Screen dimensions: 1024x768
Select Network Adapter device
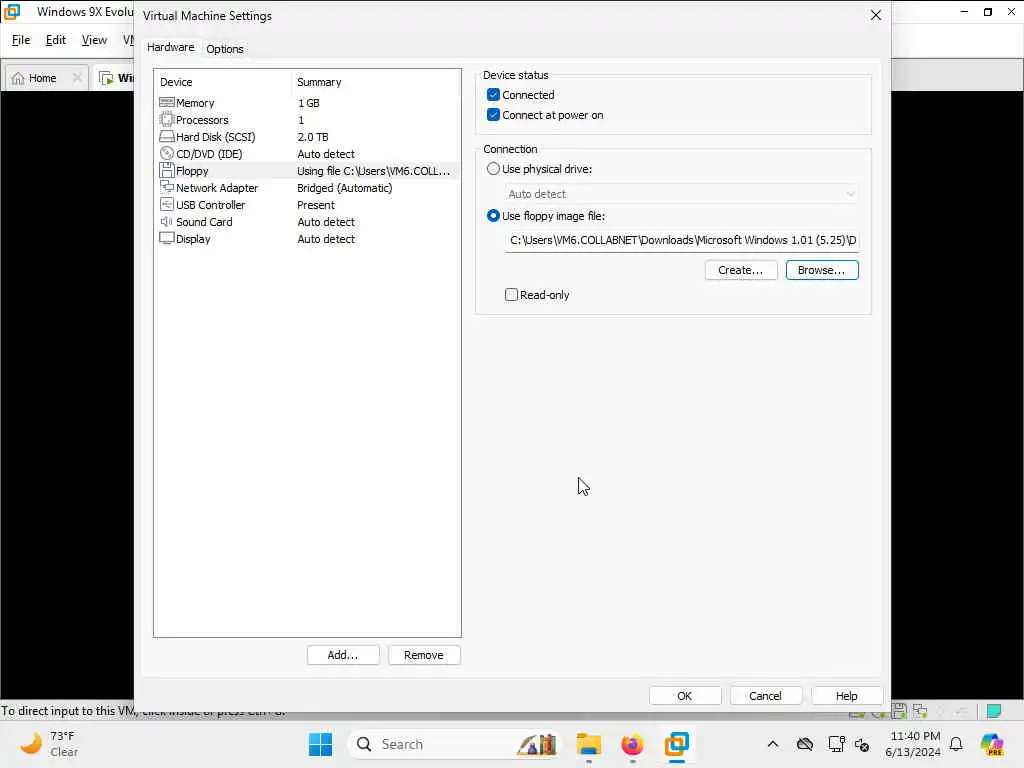[x=307, y=187]
